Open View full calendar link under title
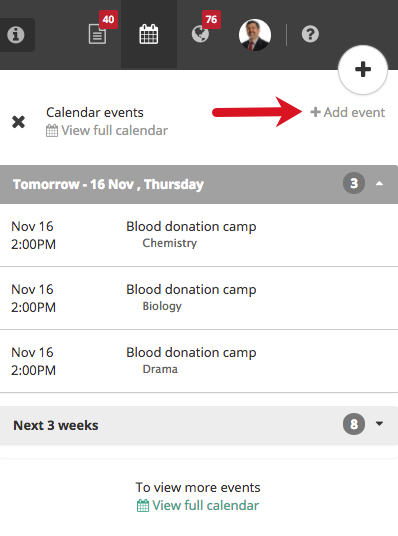The image size is (398, 536). (115, 131)
